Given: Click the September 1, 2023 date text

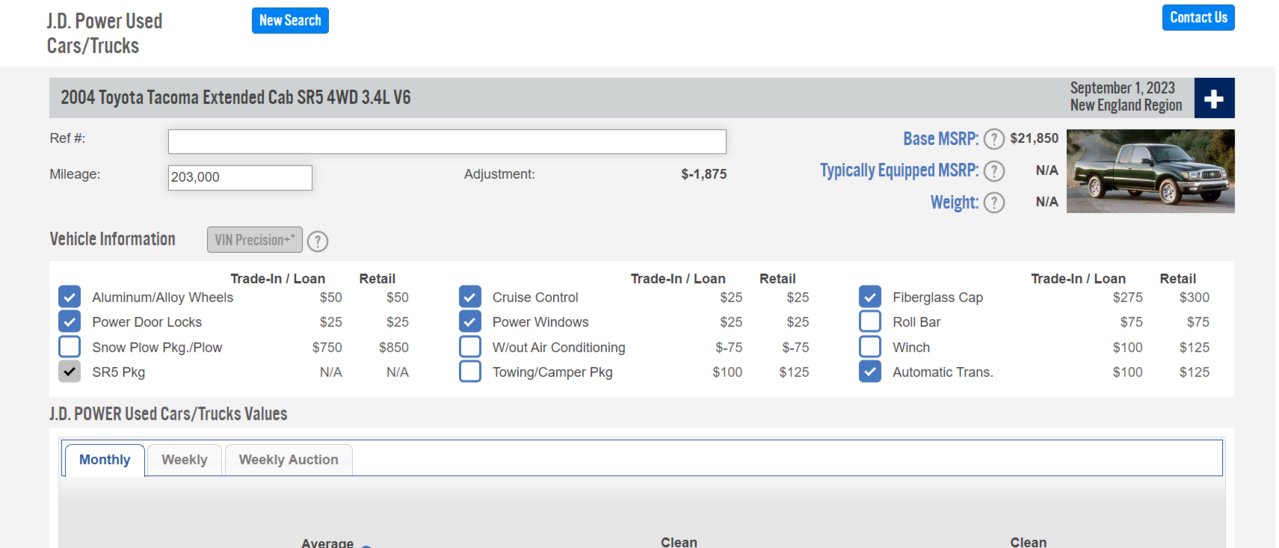Looking at the screenshot, I should click(x=1122, y=88).
